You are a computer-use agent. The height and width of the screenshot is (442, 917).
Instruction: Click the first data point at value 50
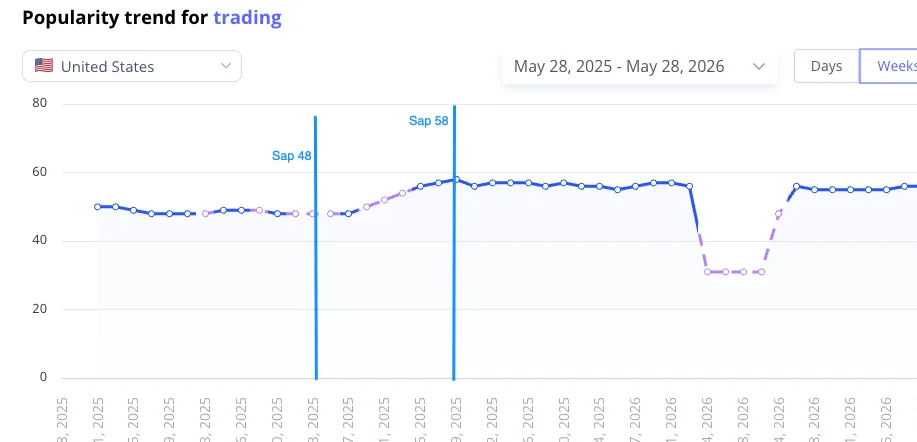(x=98, y=207)
